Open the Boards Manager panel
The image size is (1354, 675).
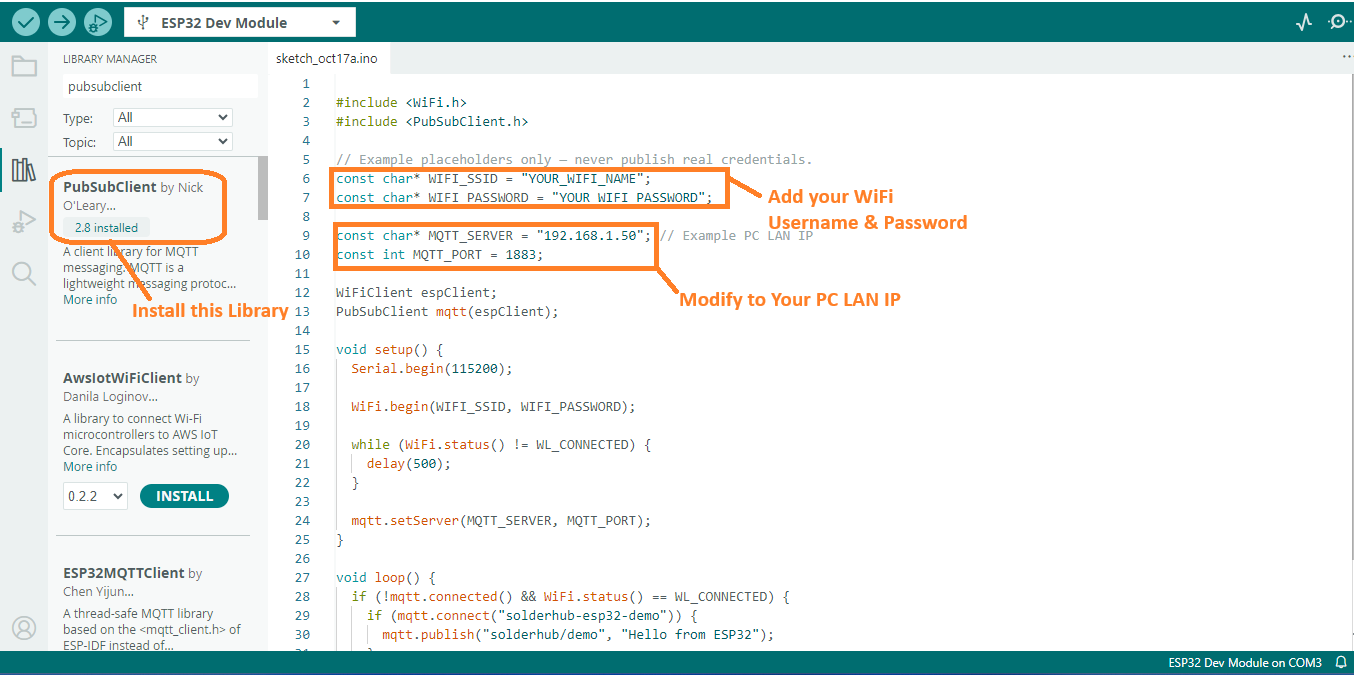tap(24, 119)
